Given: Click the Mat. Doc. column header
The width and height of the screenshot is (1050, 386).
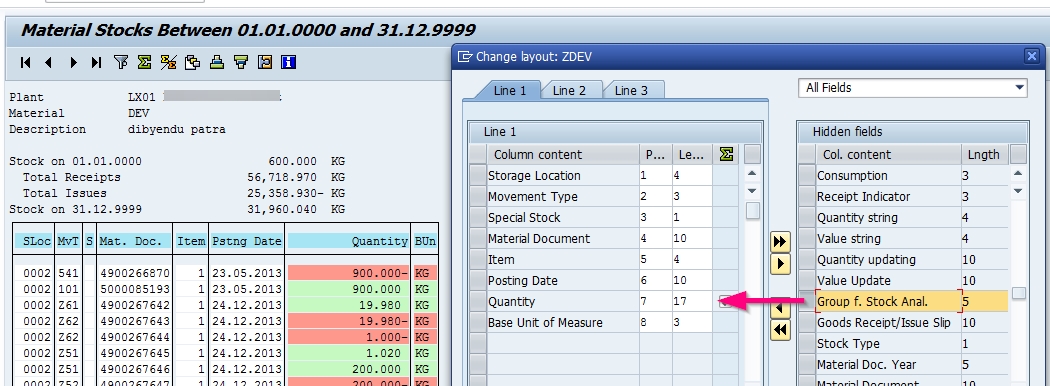Looking at the screenshot, I should (134, 242).
